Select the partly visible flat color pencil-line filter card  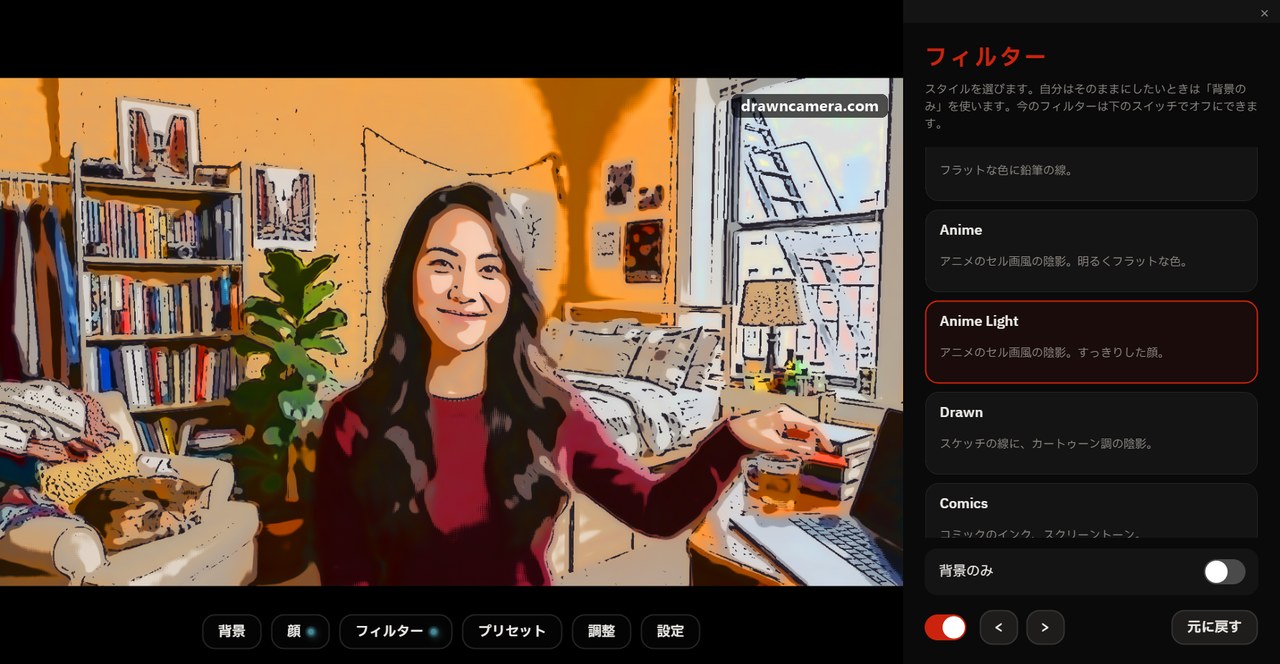1091,173
